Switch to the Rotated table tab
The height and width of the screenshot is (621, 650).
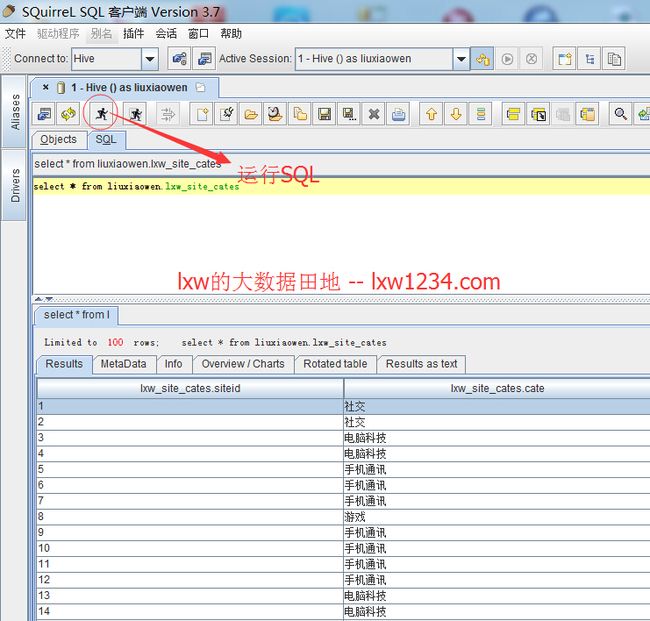[335, 364]
